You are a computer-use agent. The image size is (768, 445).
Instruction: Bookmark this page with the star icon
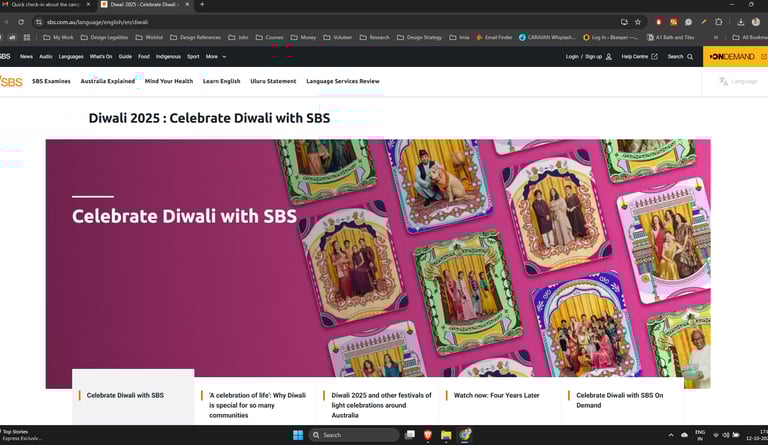tap(638, 22)
